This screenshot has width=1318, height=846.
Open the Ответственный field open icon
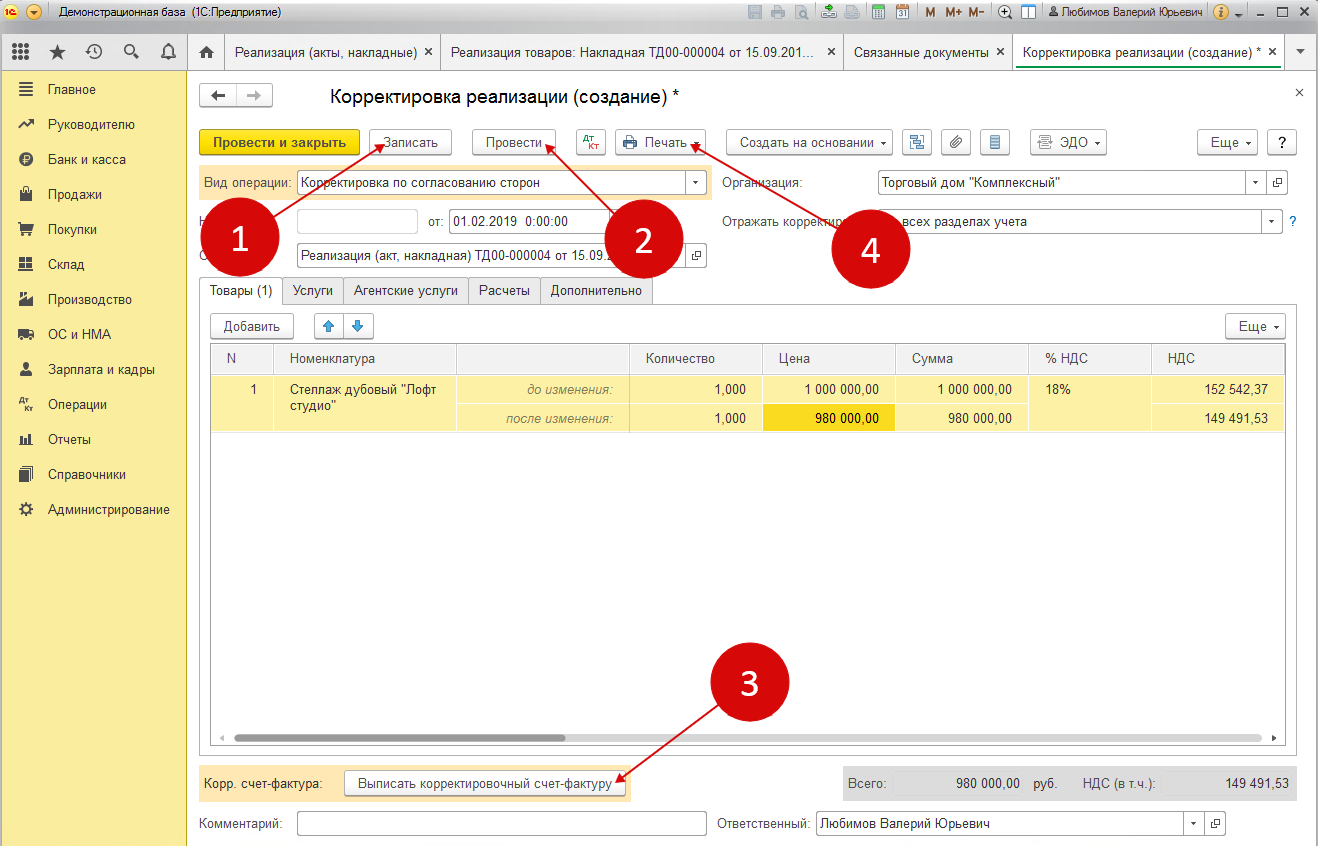1215,824
